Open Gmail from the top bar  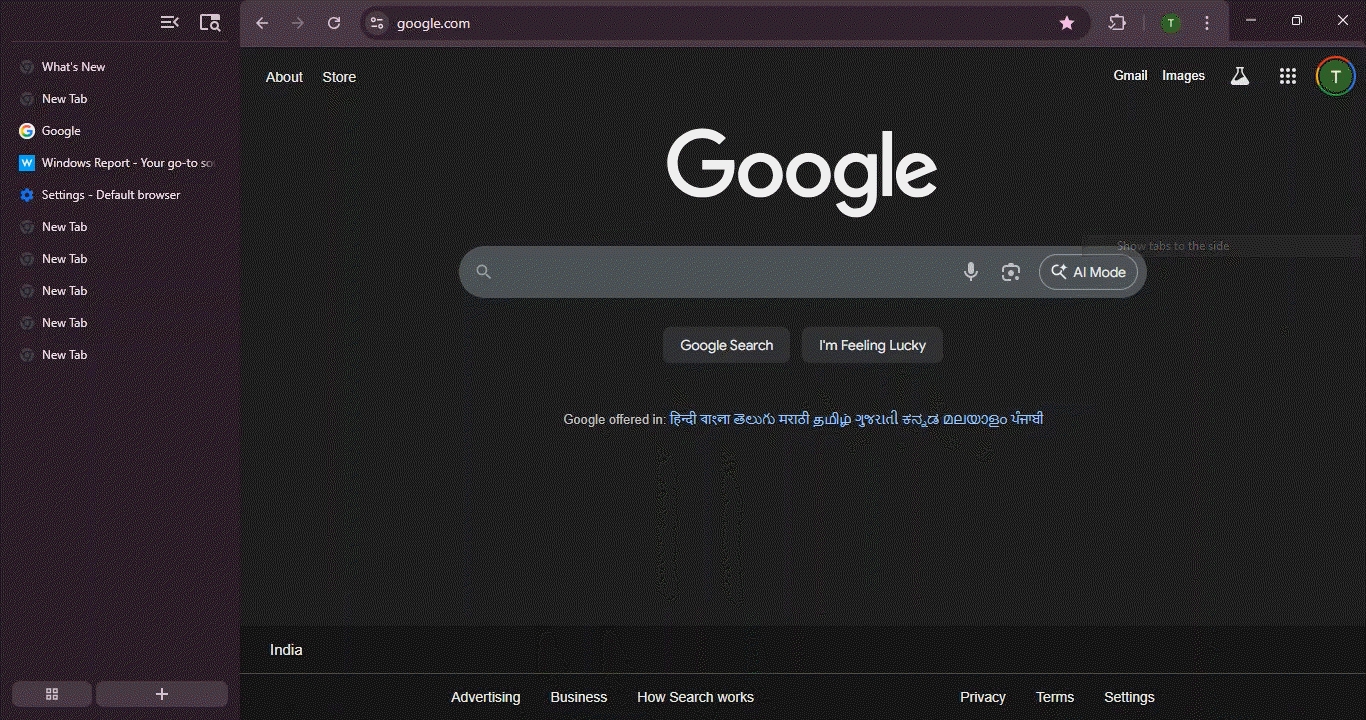point(1130,75)
